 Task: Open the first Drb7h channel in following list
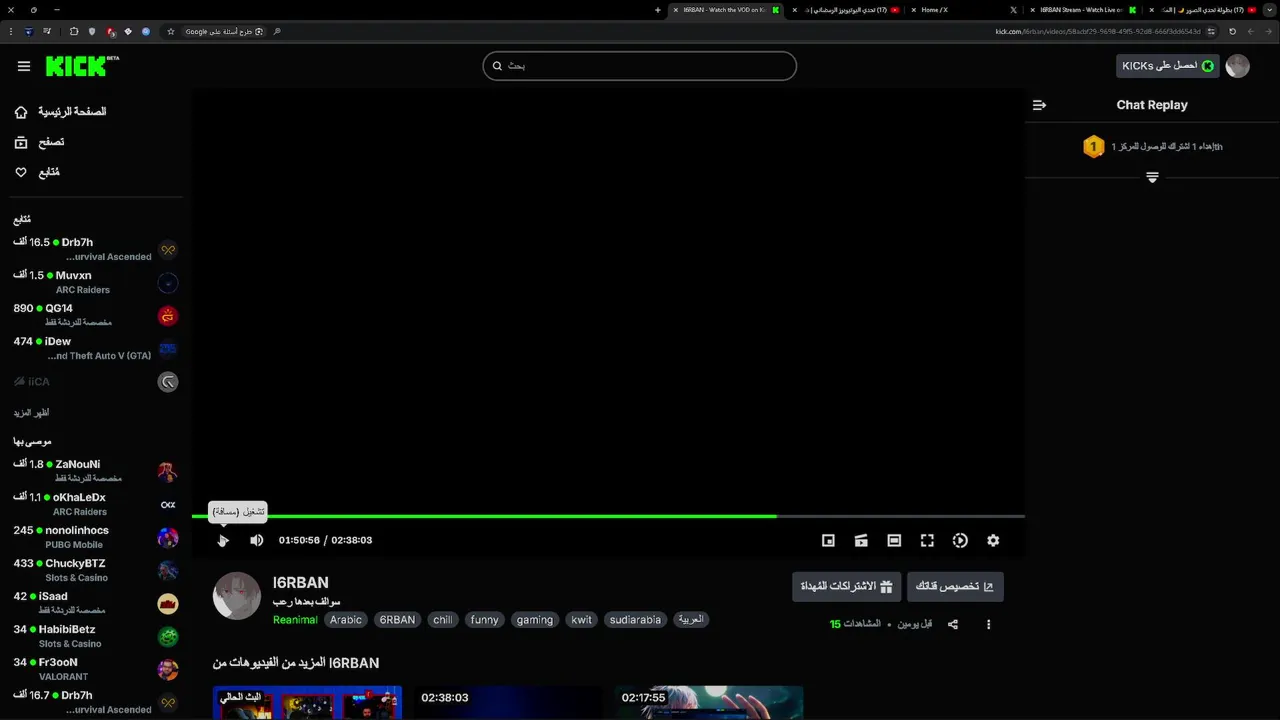tap(96, 249)
